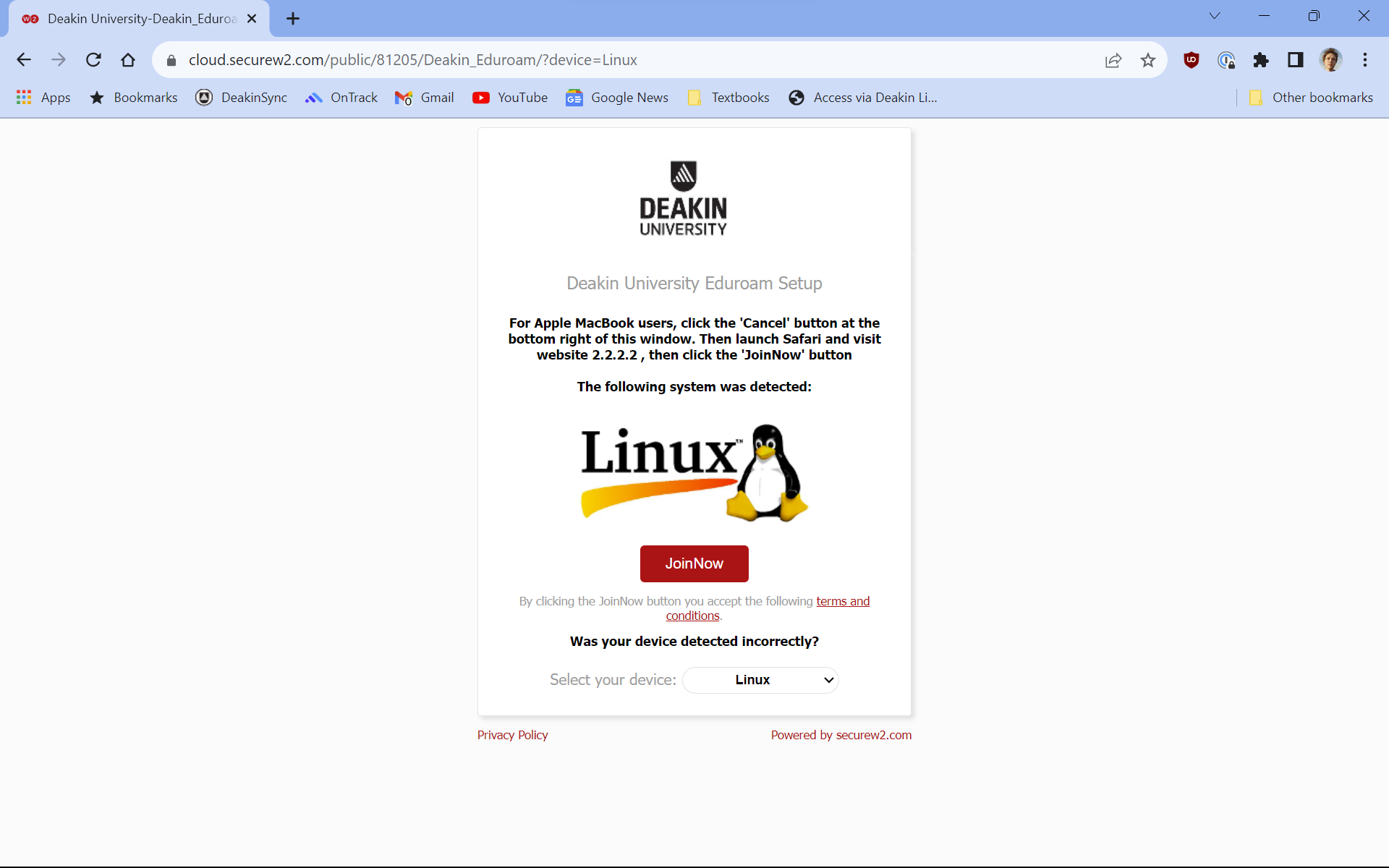The height and width of the screenshot is (868, 1389).
Task: Click the browser back arrow
Action: [24, 60]
